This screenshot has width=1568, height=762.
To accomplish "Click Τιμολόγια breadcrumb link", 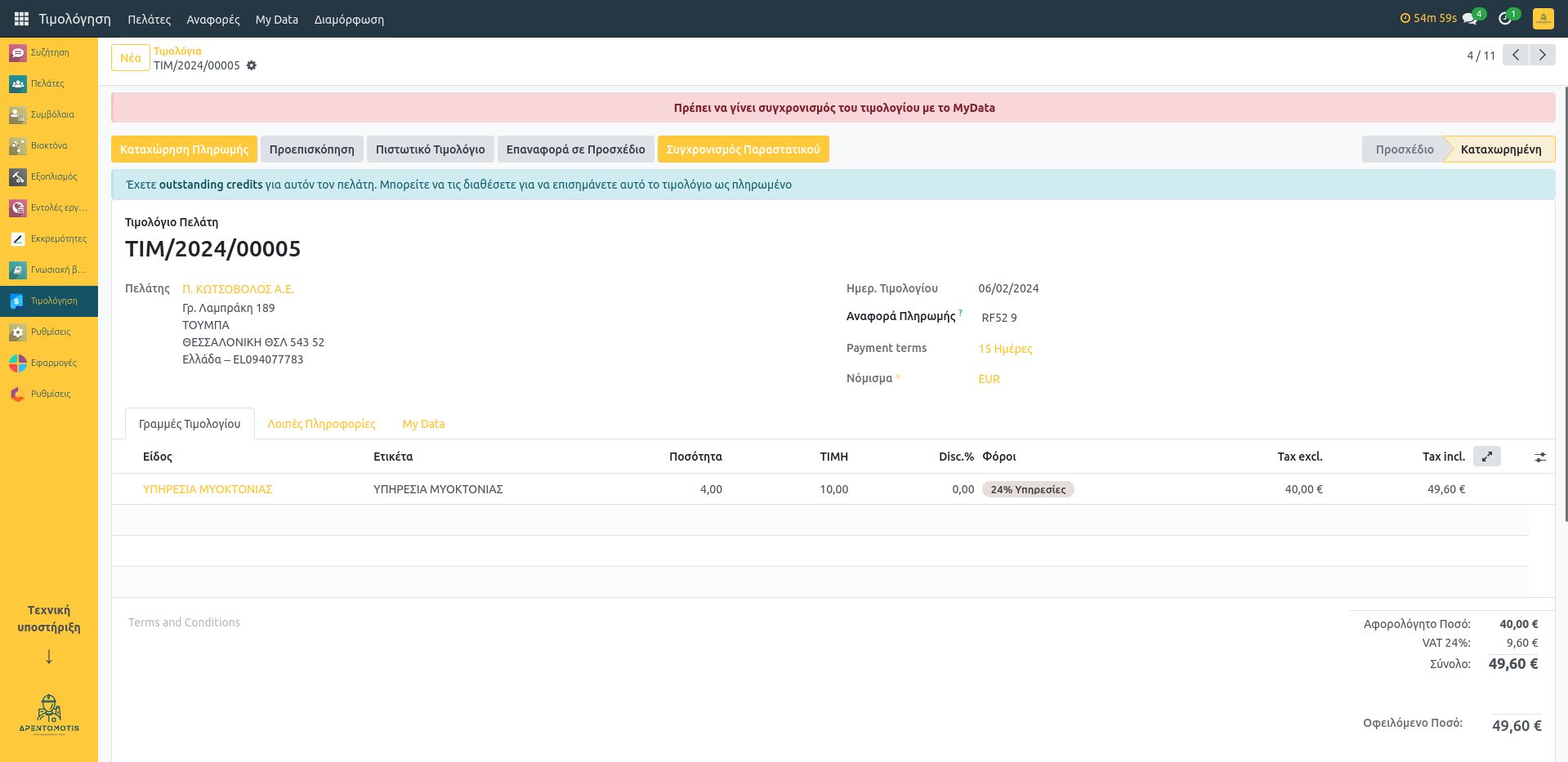I will (177, 51).
